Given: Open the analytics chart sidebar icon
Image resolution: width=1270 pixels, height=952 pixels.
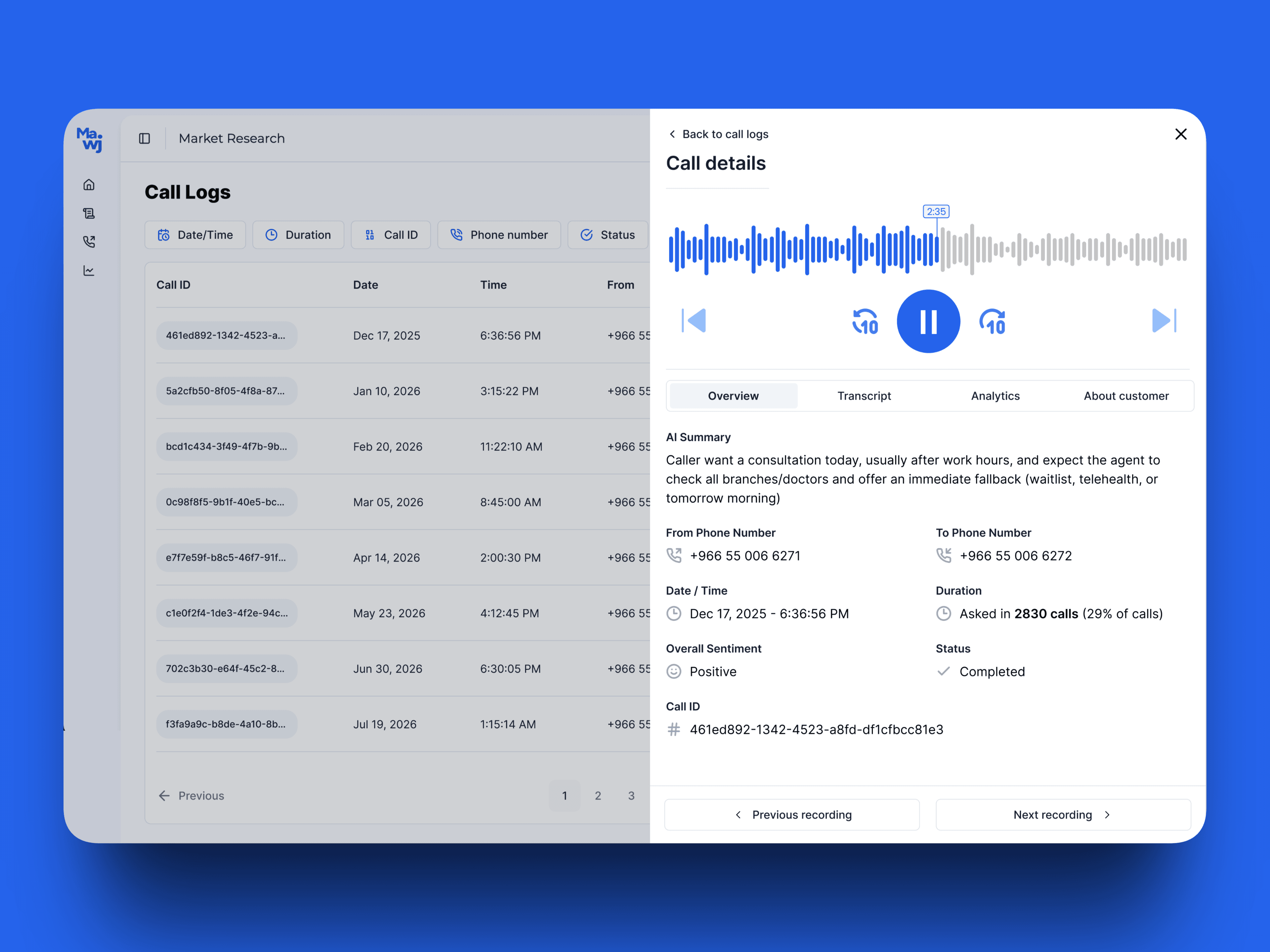Looking at the screenshot, I should click(89, 270).
